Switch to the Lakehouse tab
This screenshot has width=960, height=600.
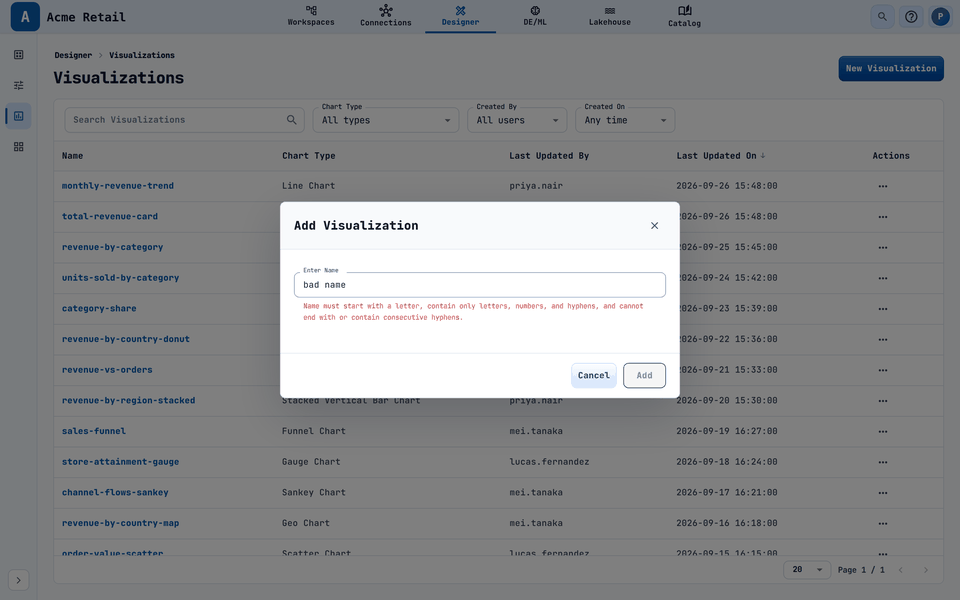610,16
